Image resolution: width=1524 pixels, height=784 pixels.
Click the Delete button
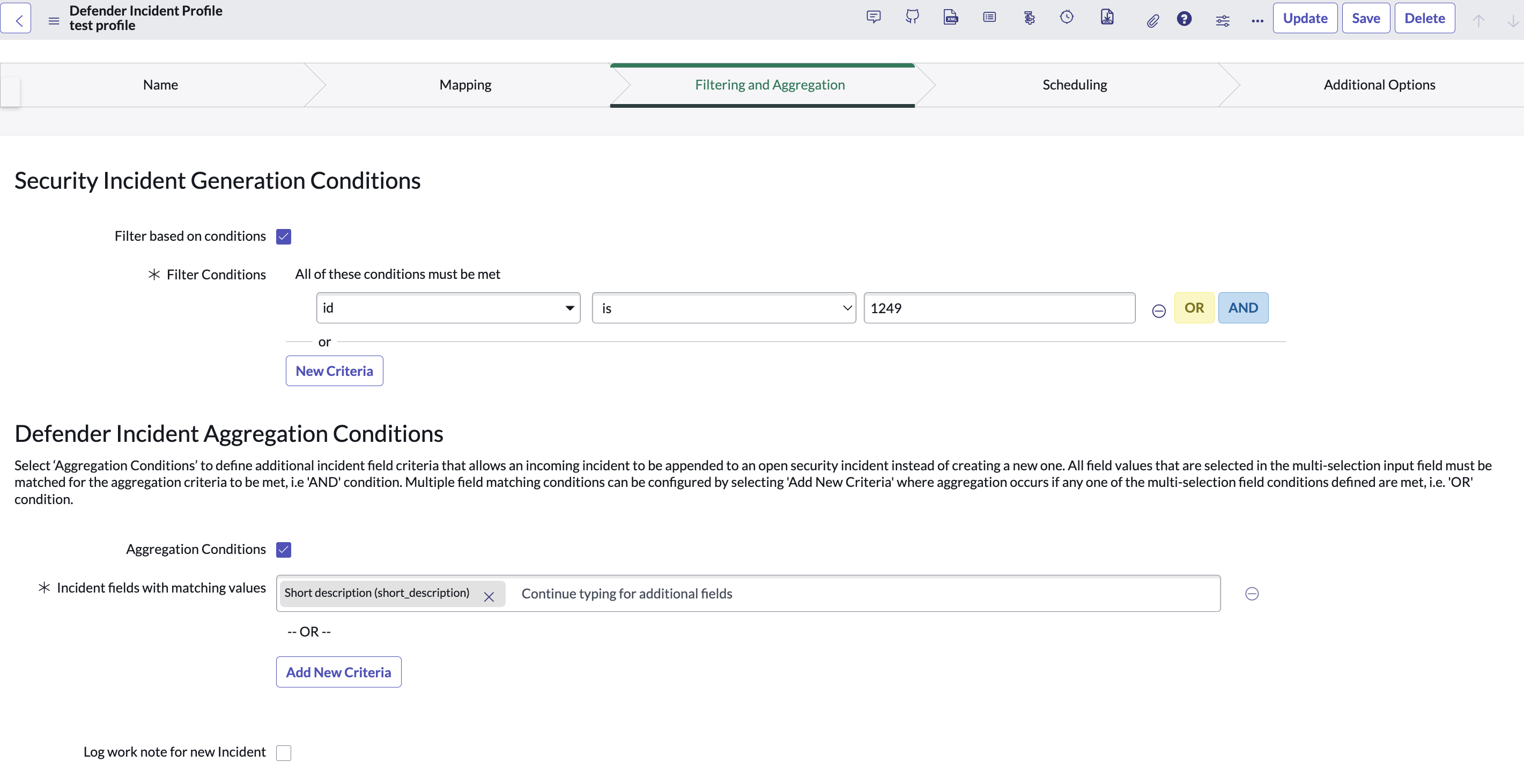[1424, 18]
